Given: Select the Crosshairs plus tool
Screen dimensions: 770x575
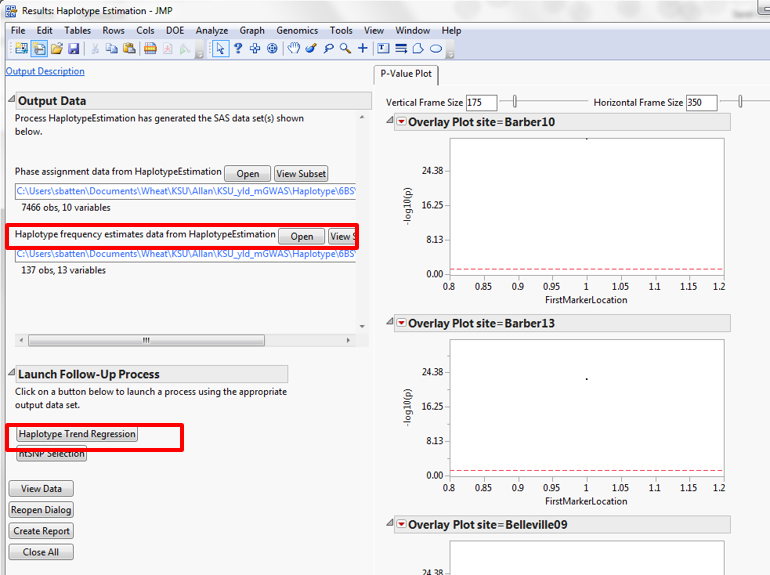Looking at the screenshot, I should (x=362, y=48).
